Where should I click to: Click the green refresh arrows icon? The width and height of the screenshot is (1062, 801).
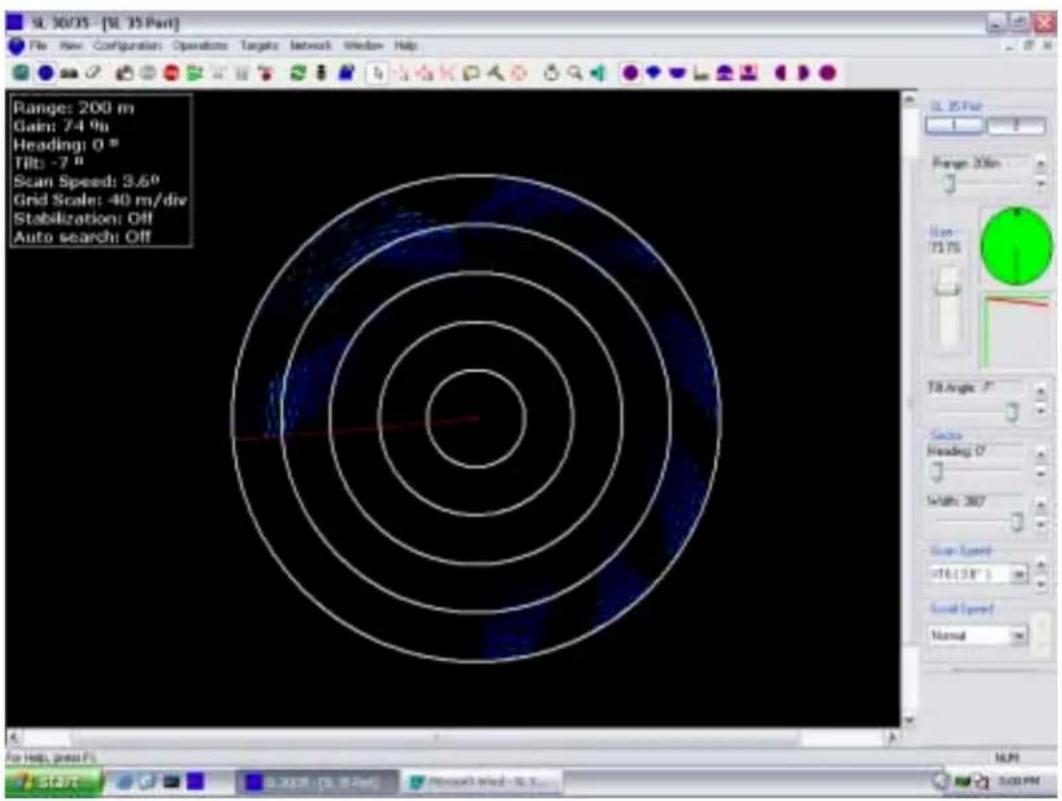pyautogui.click(x=297, y=72)
